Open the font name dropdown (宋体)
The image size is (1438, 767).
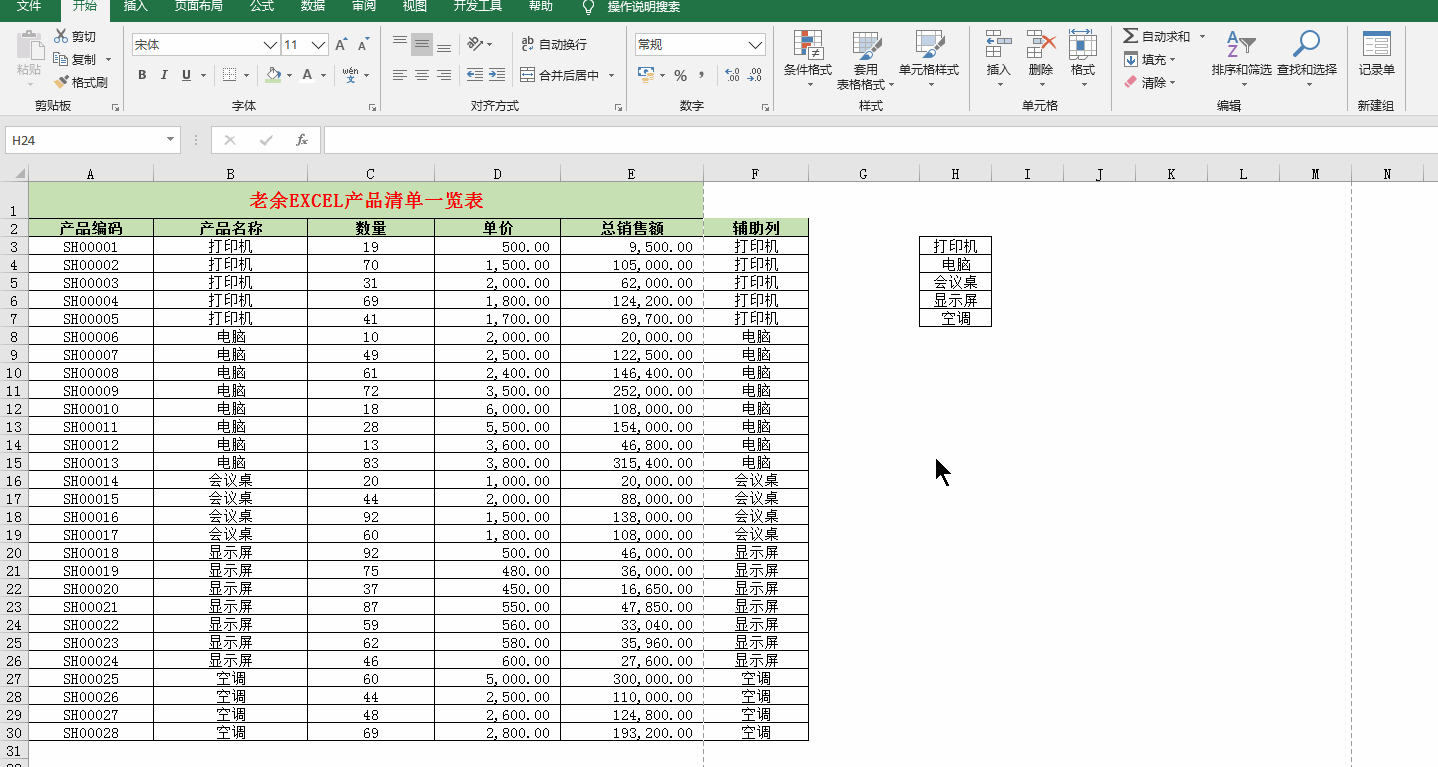click(270, 45)
